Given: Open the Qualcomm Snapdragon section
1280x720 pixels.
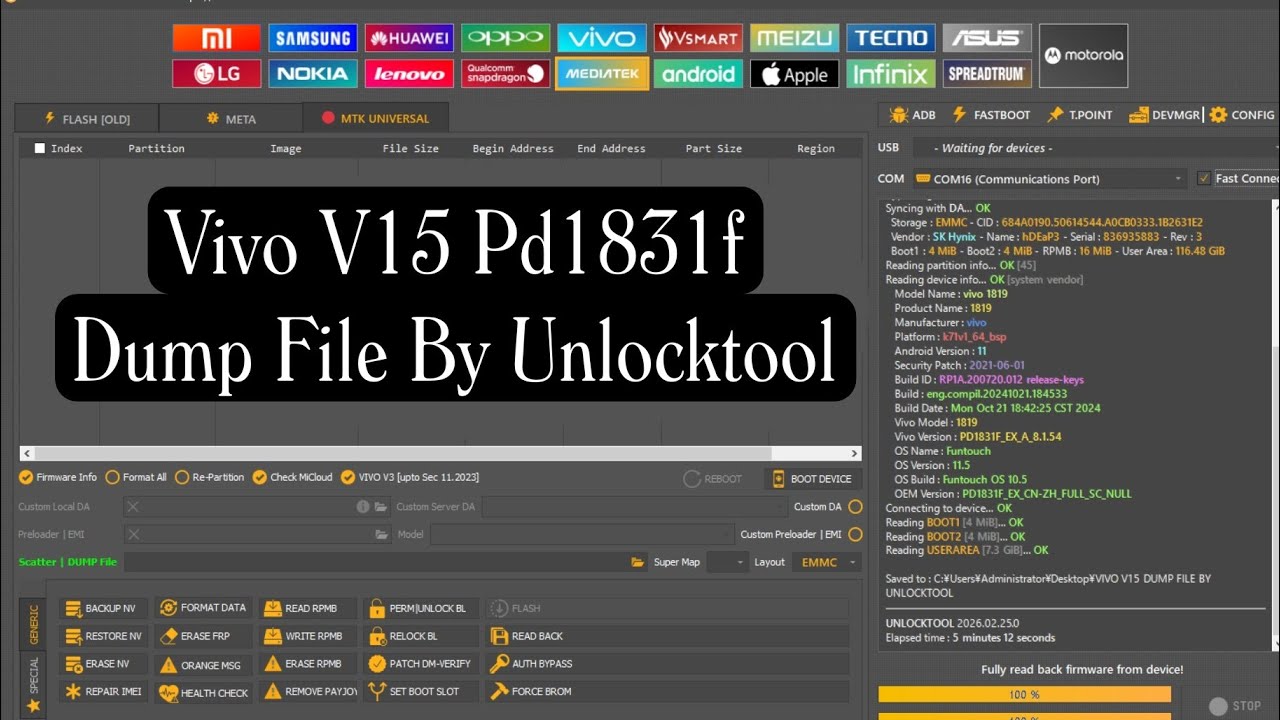Looking at the screenshot, I should click(505, 74).
